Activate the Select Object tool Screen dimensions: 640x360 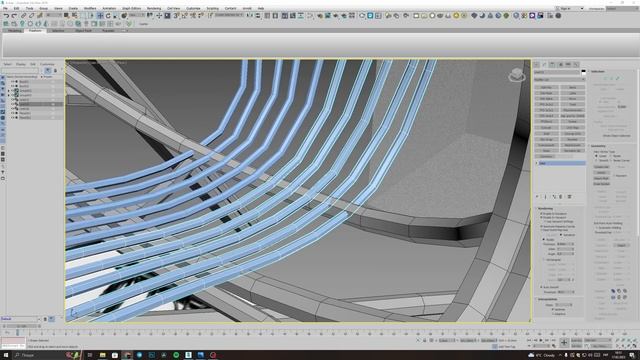click(66, 16)
